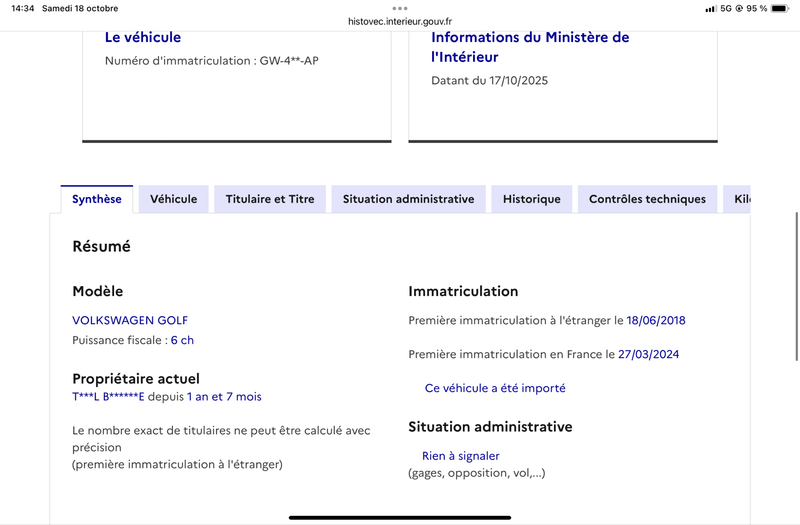This screenshot has height=525, width=800.
Task: Open the Titulaire et Titre tab
Action: [x=270, y=199]
